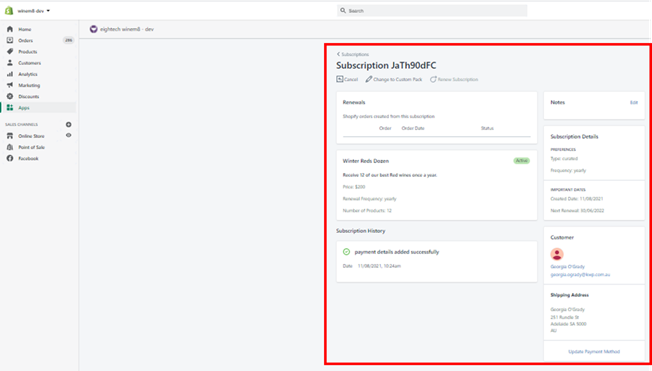This screenshot has width=652, height=371.
Task: Click the Apps grid icon
Action: coord(10,108)
